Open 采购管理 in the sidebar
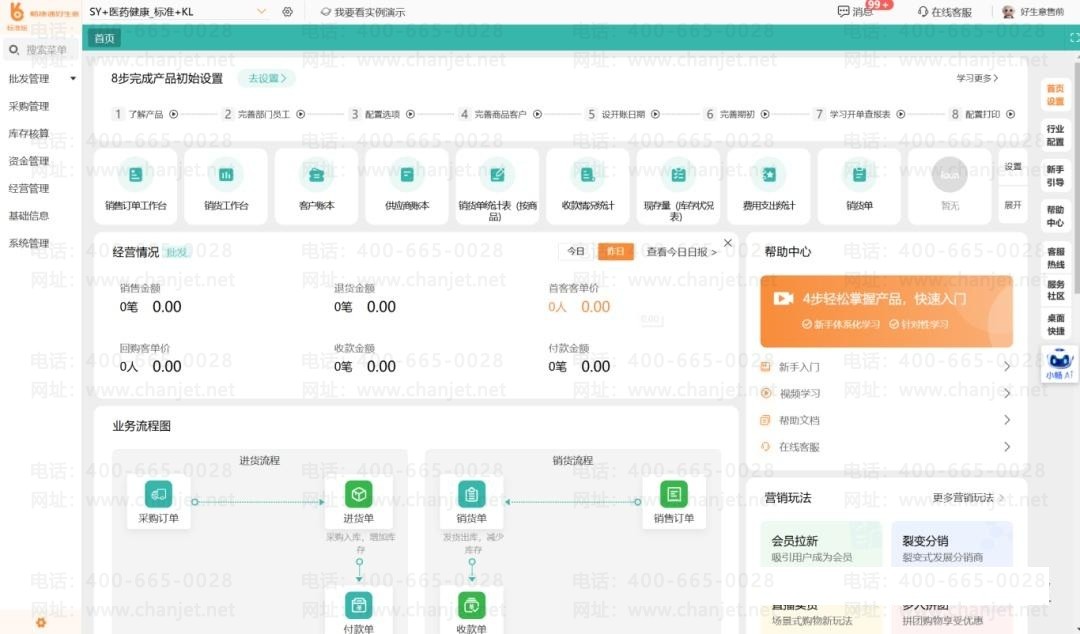This screenshot has width=1080, height=634. point(29,106)
